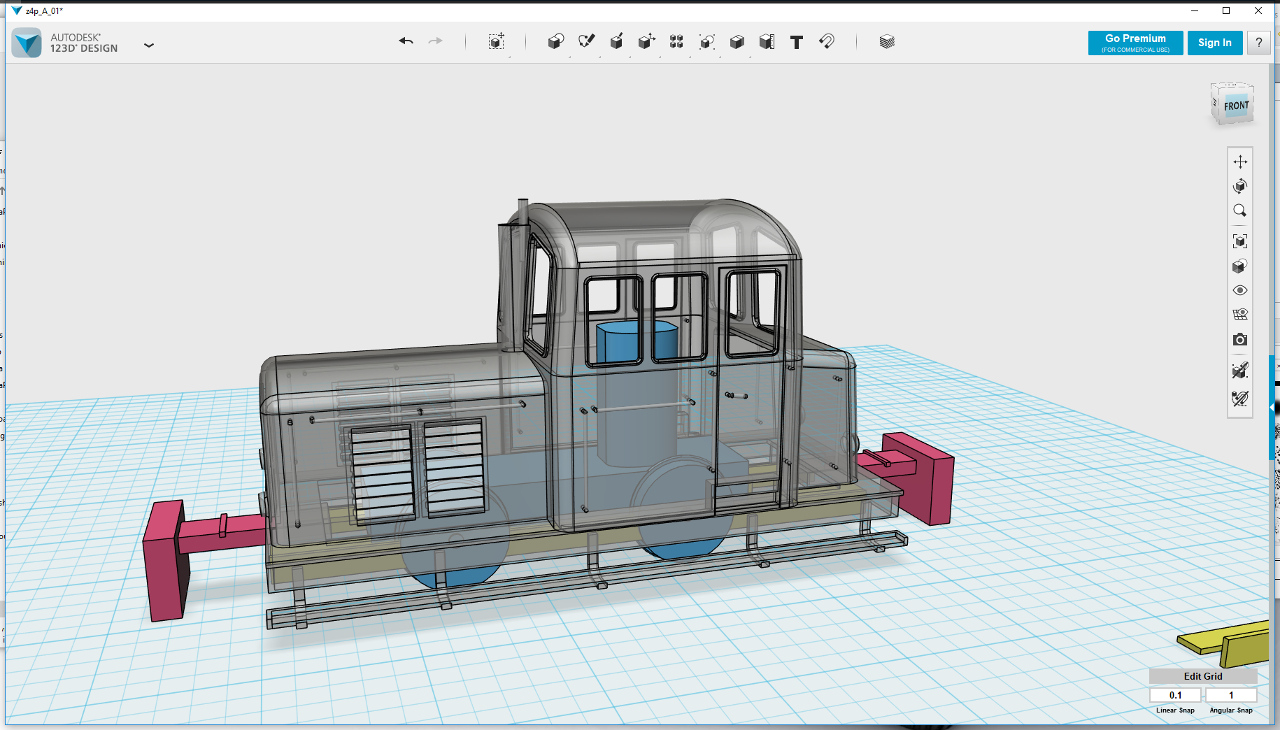Viewport: 1280px width, 730px height.
Task: Open the Construct tool menu
Action: pyautogui.click(x=617, y=42)
